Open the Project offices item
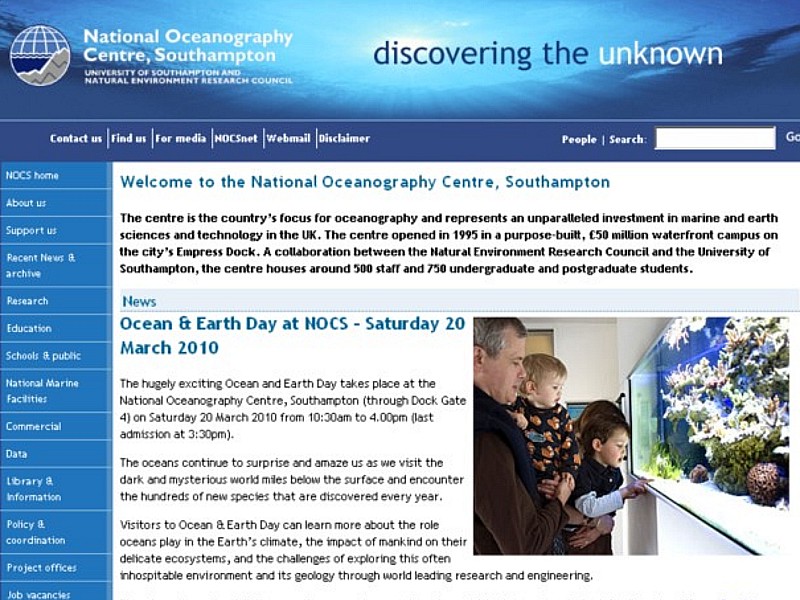The height and width of the screenshot is (600, 800). click(x=56, y=568)
